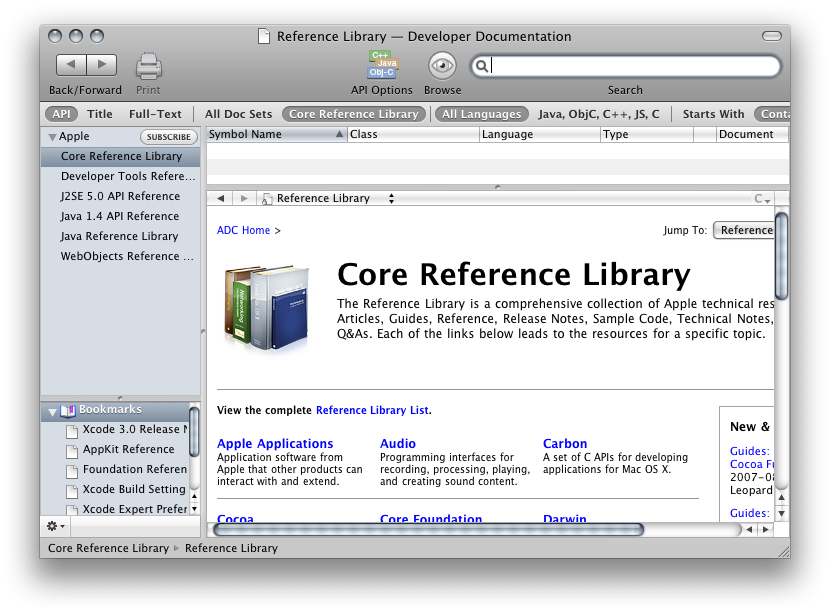Select Developer Tools Reference in sidebar
830x613 pixels.
click(x=121, y=176)
